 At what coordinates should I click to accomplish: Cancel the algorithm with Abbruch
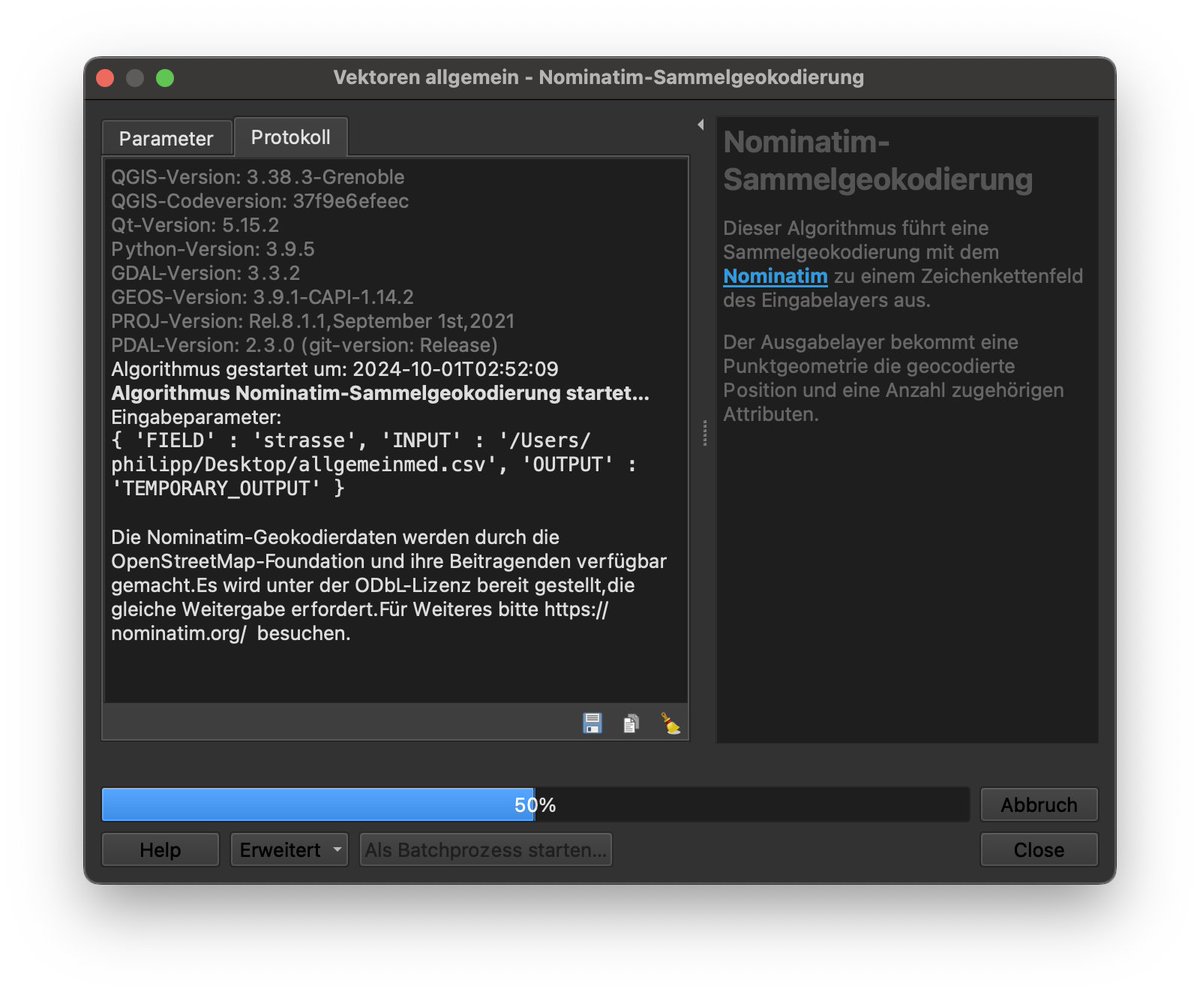[x=1039, y=805]
